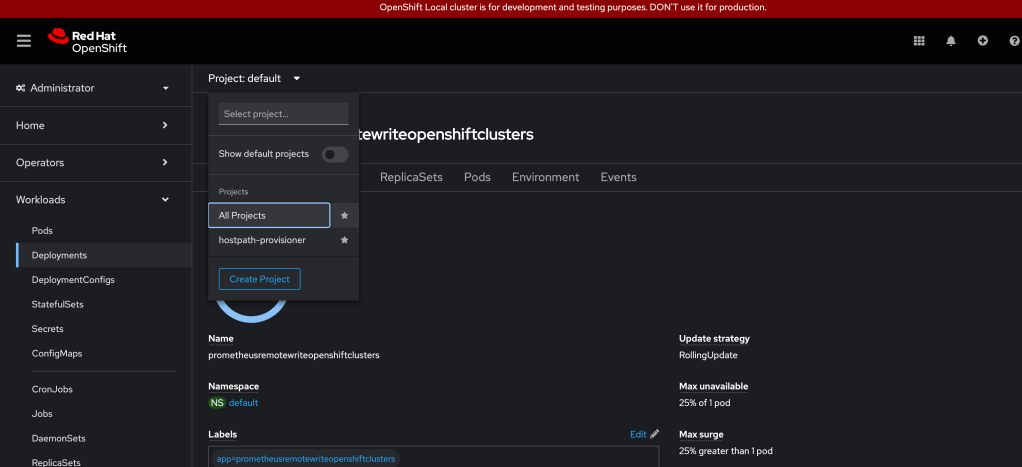Open the notifications bell
1022x467 pixels.
(x=951, y=40)
